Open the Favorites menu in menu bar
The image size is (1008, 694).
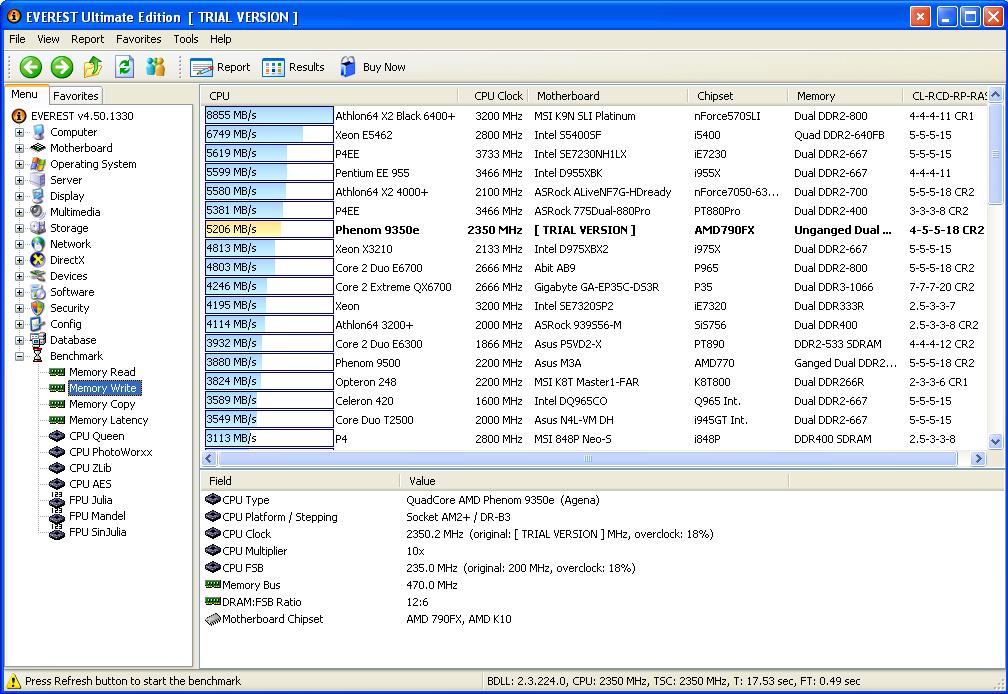pyautogui.click(x=138, y=39)
